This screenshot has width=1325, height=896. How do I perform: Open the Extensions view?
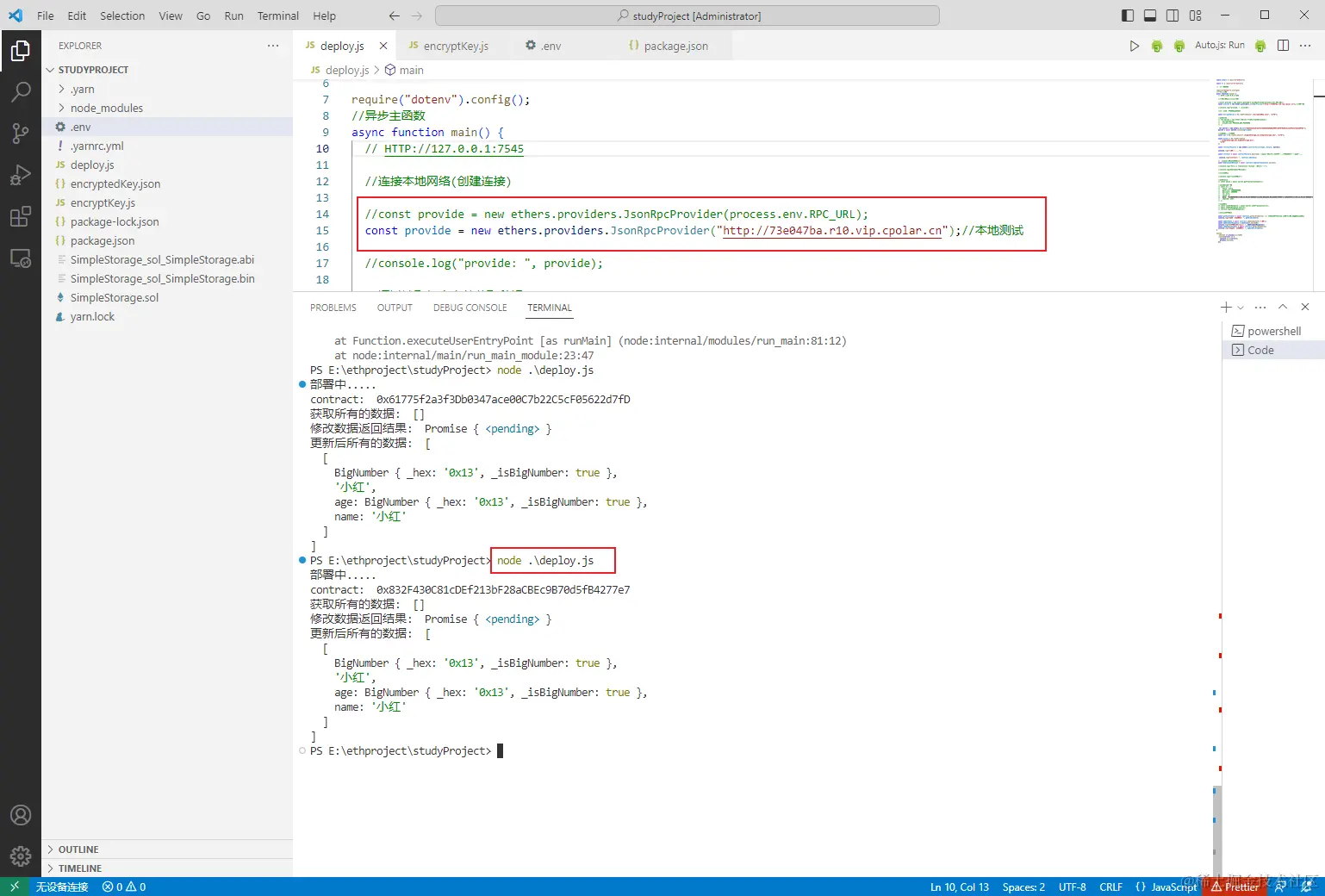point(21,216)
